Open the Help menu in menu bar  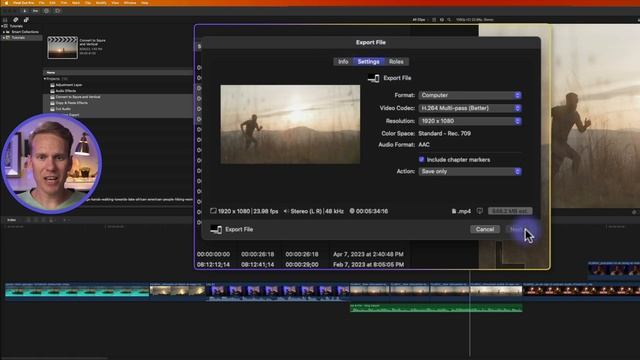144,3
